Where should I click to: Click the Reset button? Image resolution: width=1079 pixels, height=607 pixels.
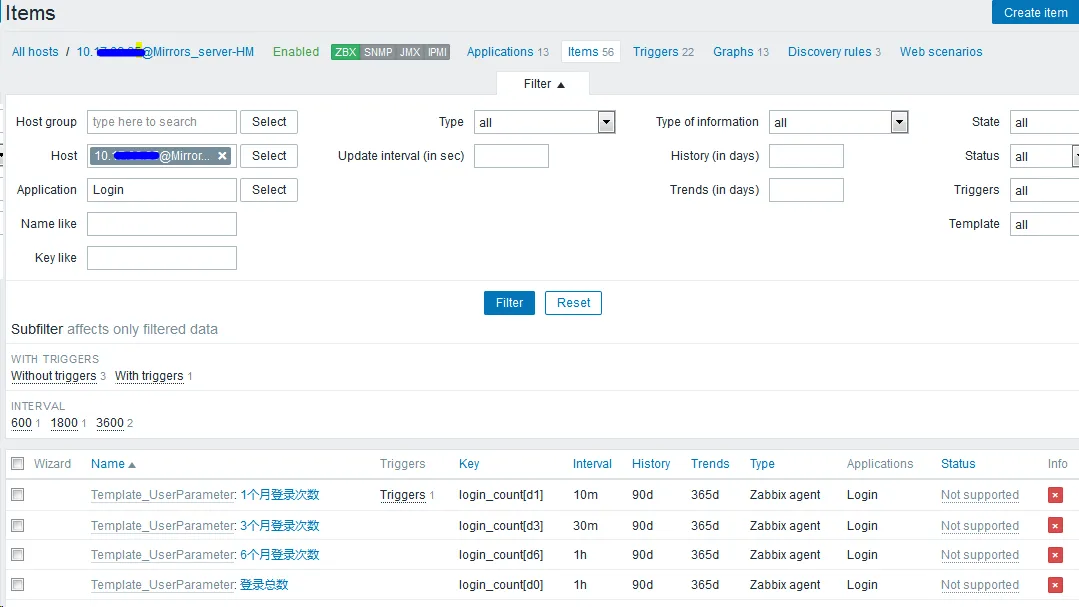pos(573,303)
